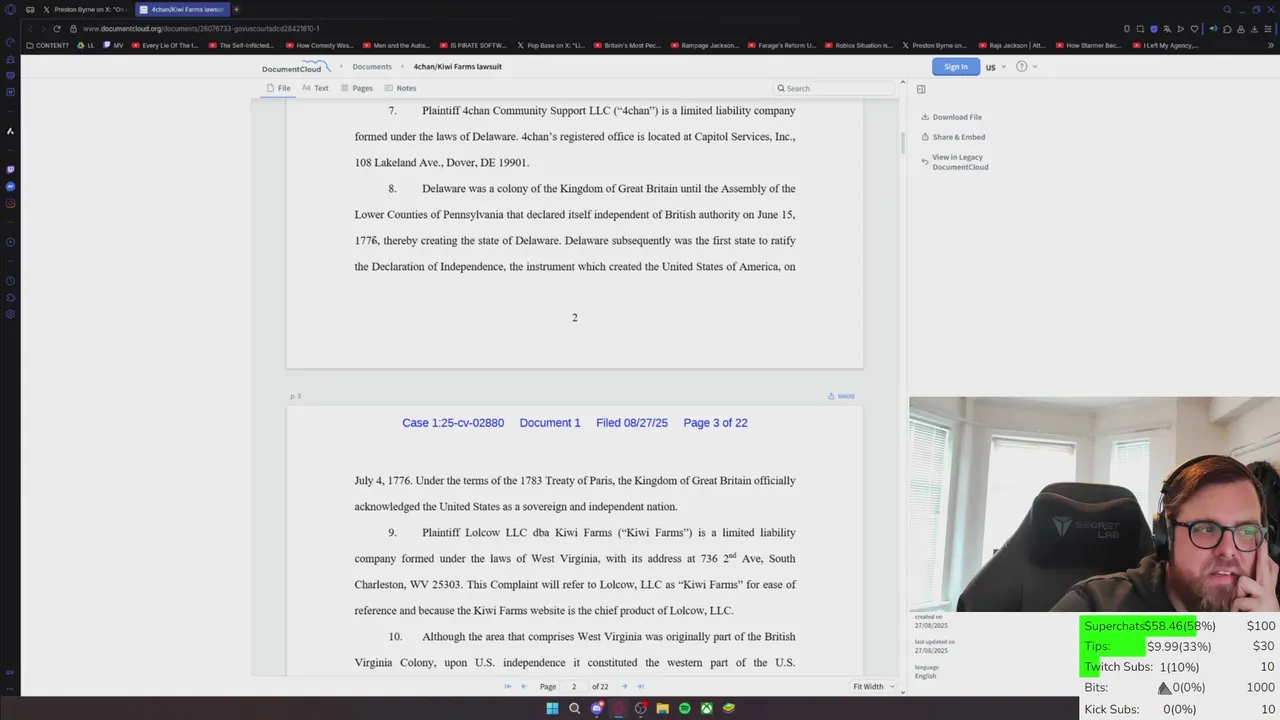This screenshot has height=720, width=1280.
Task: Open Every Lie Of The I... bookmark
Action: click(166, 45)
